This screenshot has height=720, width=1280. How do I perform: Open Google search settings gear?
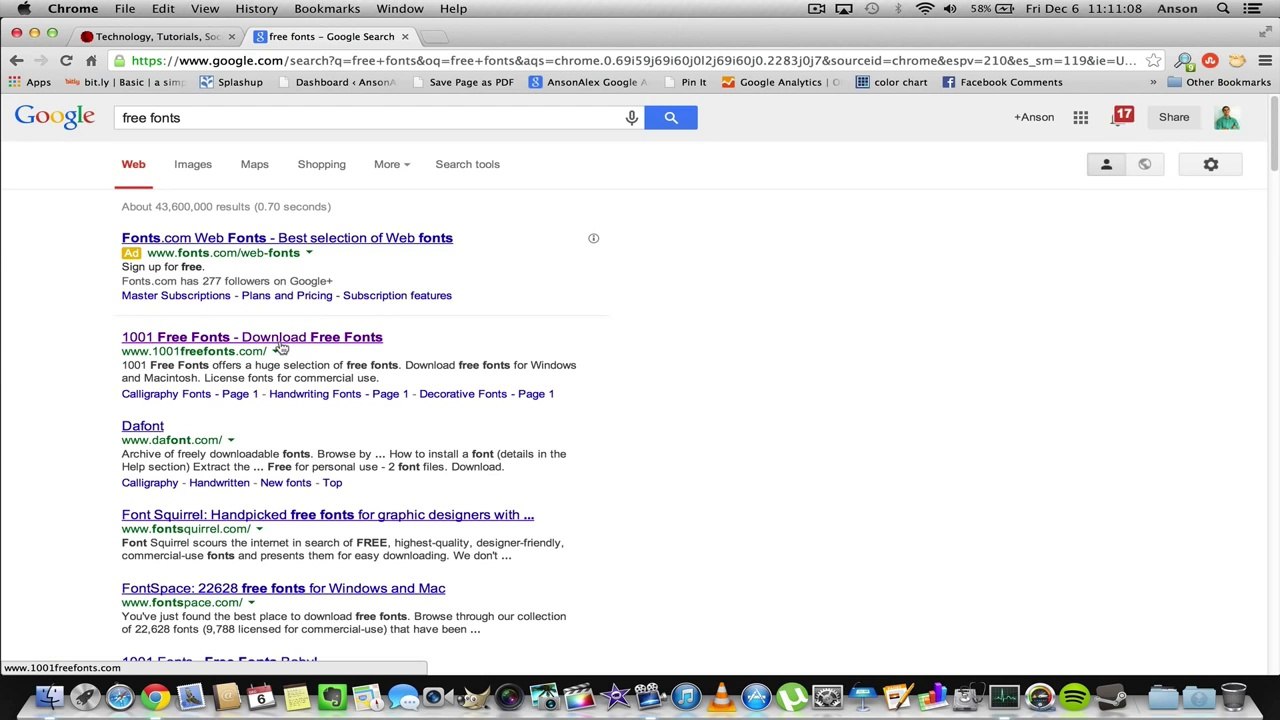pos(1211,164)
